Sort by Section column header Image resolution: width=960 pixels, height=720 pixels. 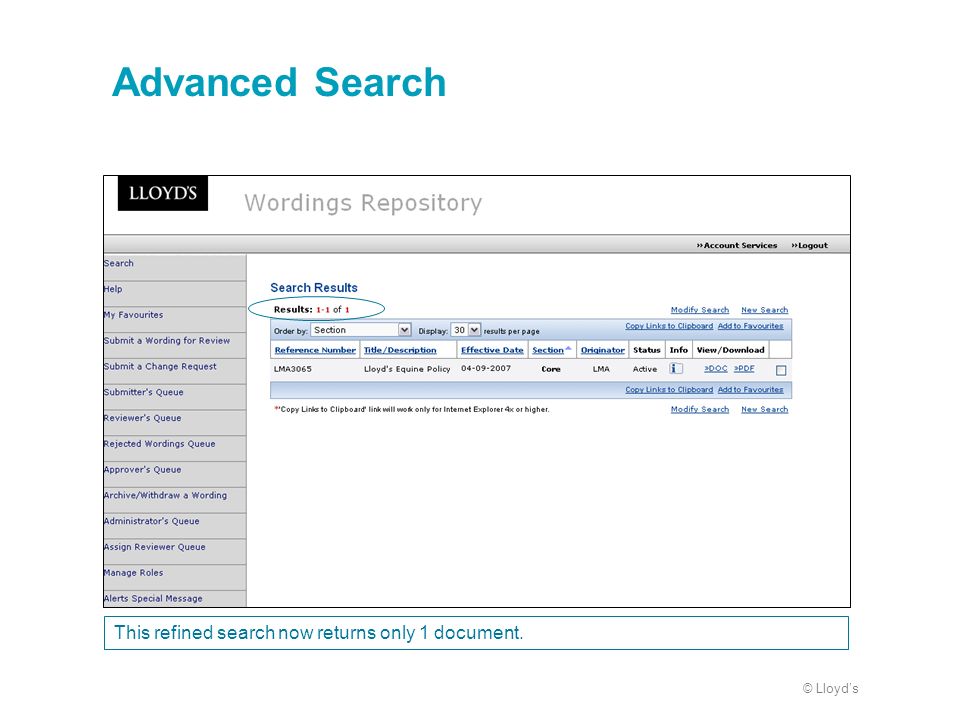(548, 350)
